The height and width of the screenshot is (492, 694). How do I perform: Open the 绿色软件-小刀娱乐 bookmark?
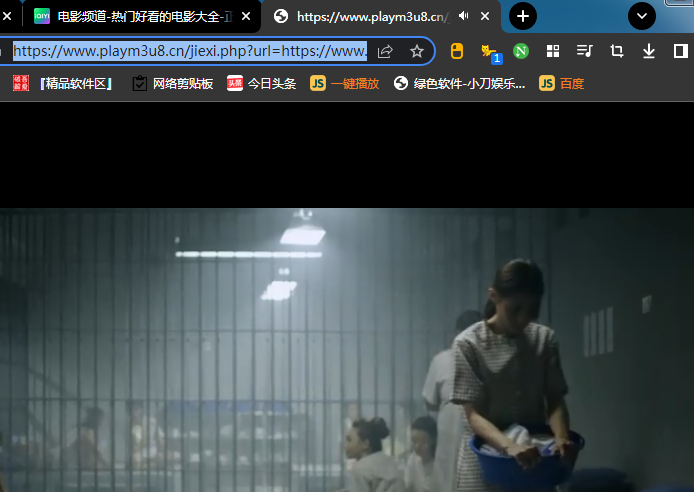click(x=459, y=83)
